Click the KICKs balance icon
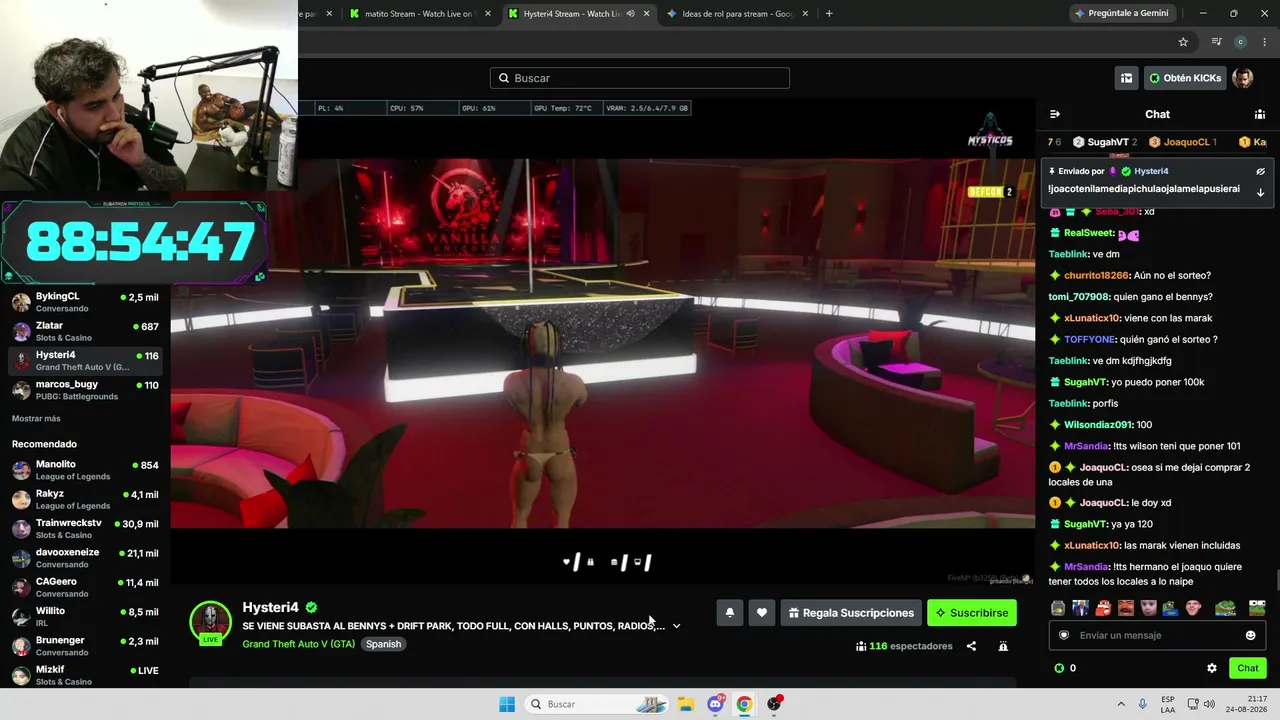This screenshot has width=1280, height=720. pyautogui.click(x=1059, y=668)
